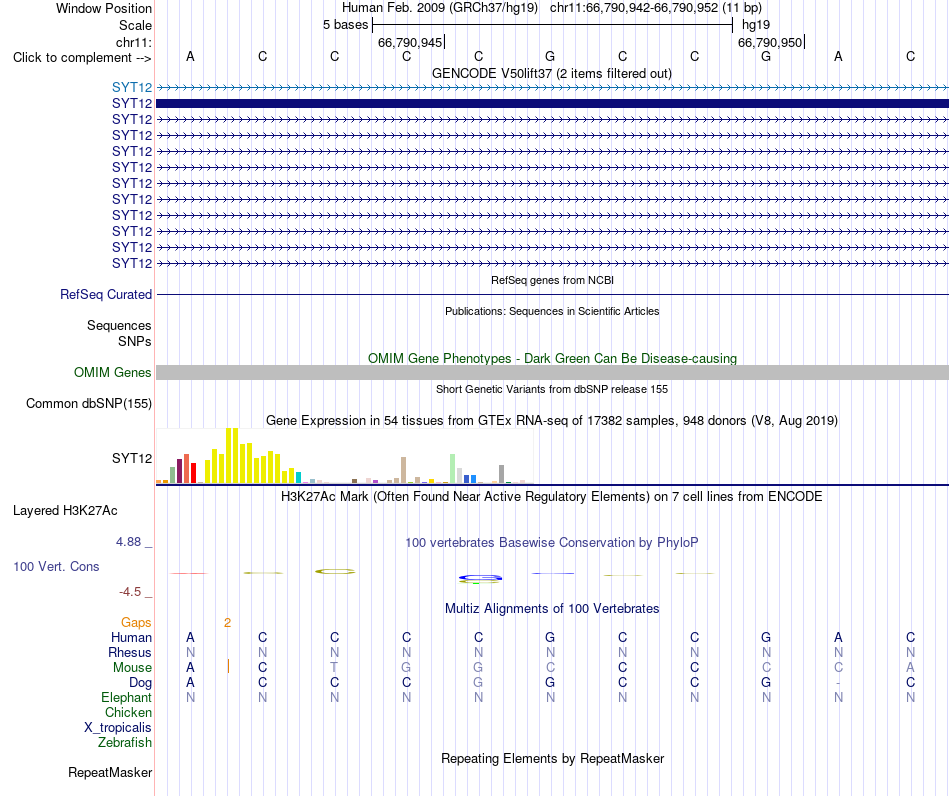The image size is (950, 796).
Task: Open '100 vertebrates Basewise Conservation by PhyloP' title
Action: coord(552,543)
